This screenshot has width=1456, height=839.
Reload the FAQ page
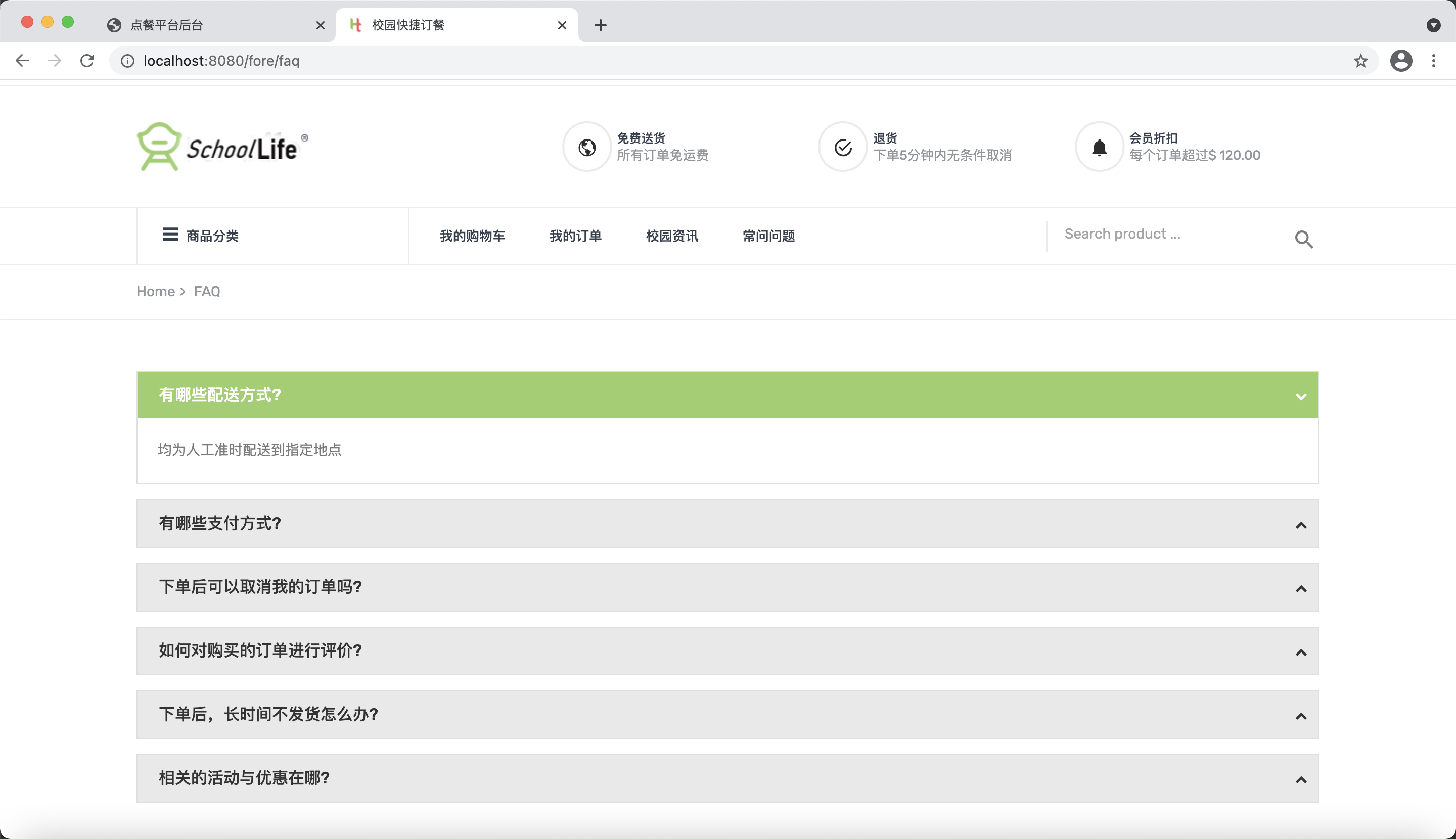[87, 61]
